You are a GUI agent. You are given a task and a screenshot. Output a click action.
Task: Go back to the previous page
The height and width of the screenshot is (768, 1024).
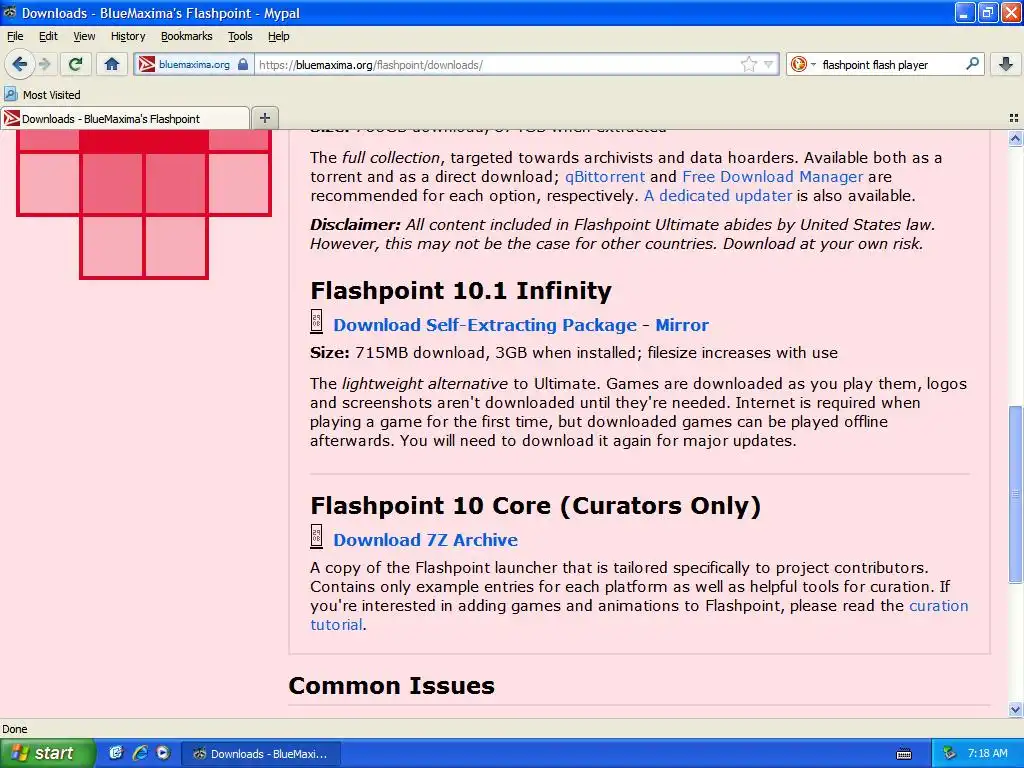pyautogui.click(x=19, y=64)
